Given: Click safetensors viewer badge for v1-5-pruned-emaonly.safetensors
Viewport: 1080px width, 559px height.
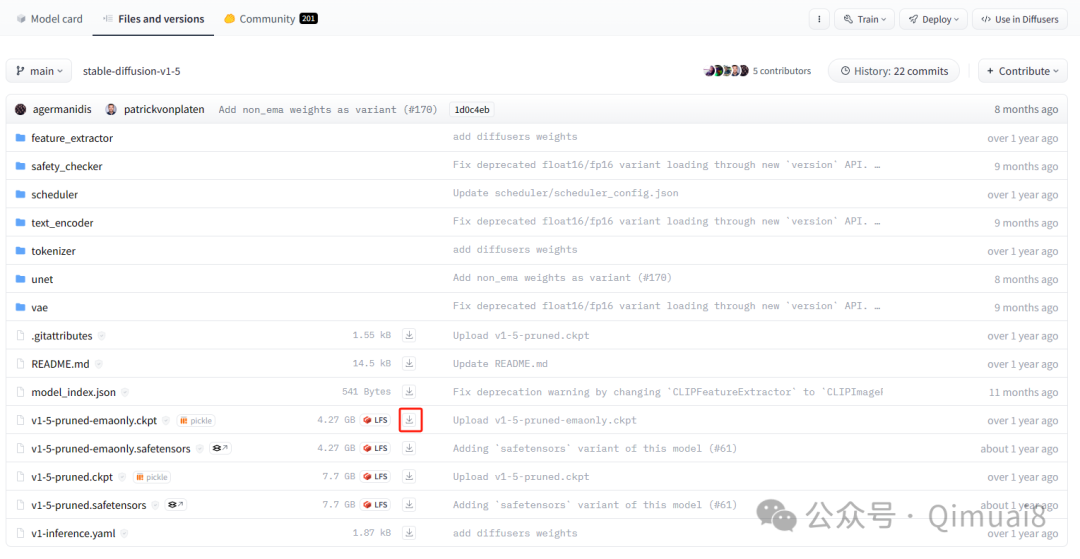Looking at the screenshot, I should tap(220, 448).
